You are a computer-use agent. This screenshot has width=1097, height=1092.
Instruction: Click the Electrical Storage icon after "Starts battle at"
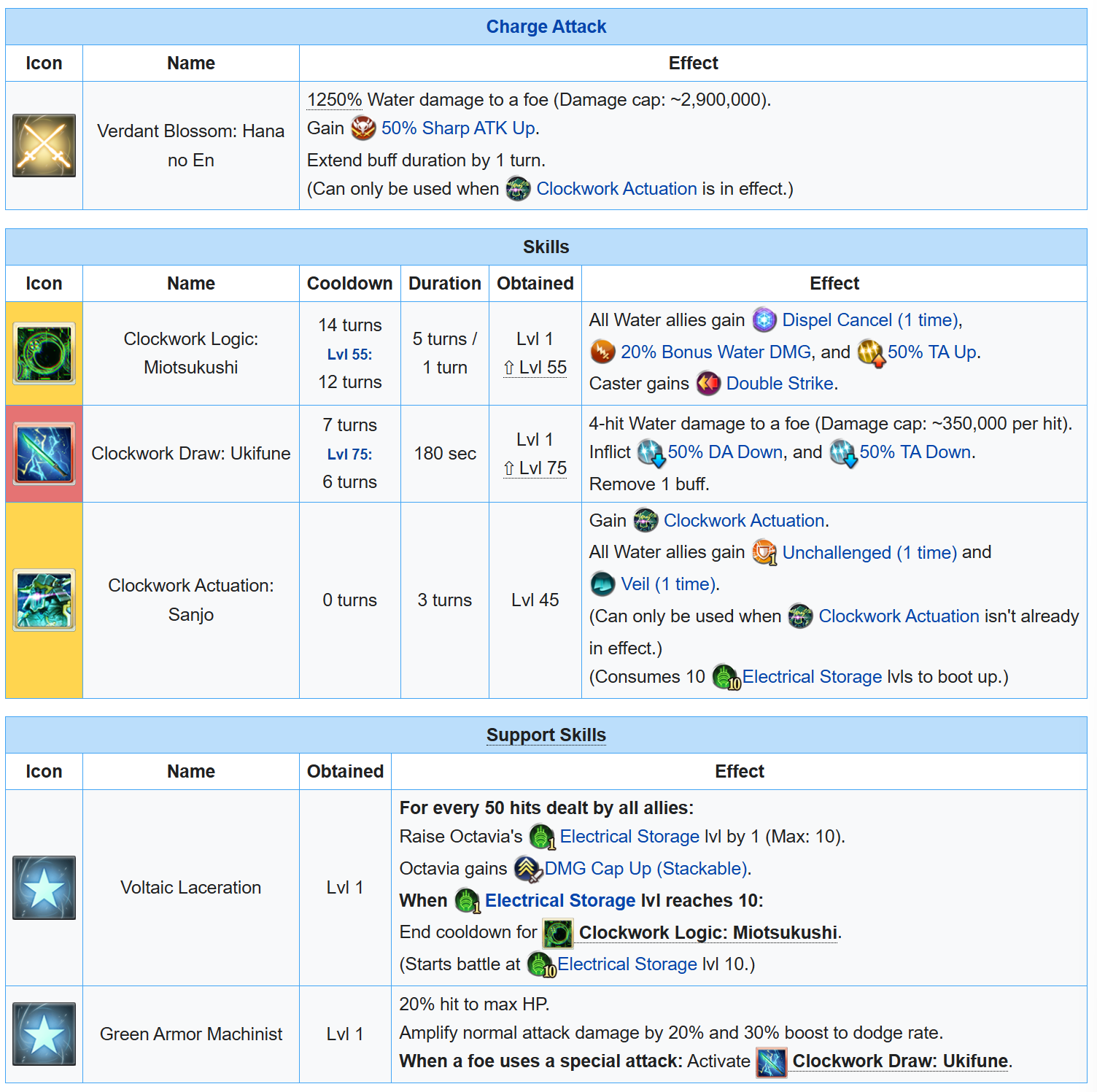pos(541,965)
